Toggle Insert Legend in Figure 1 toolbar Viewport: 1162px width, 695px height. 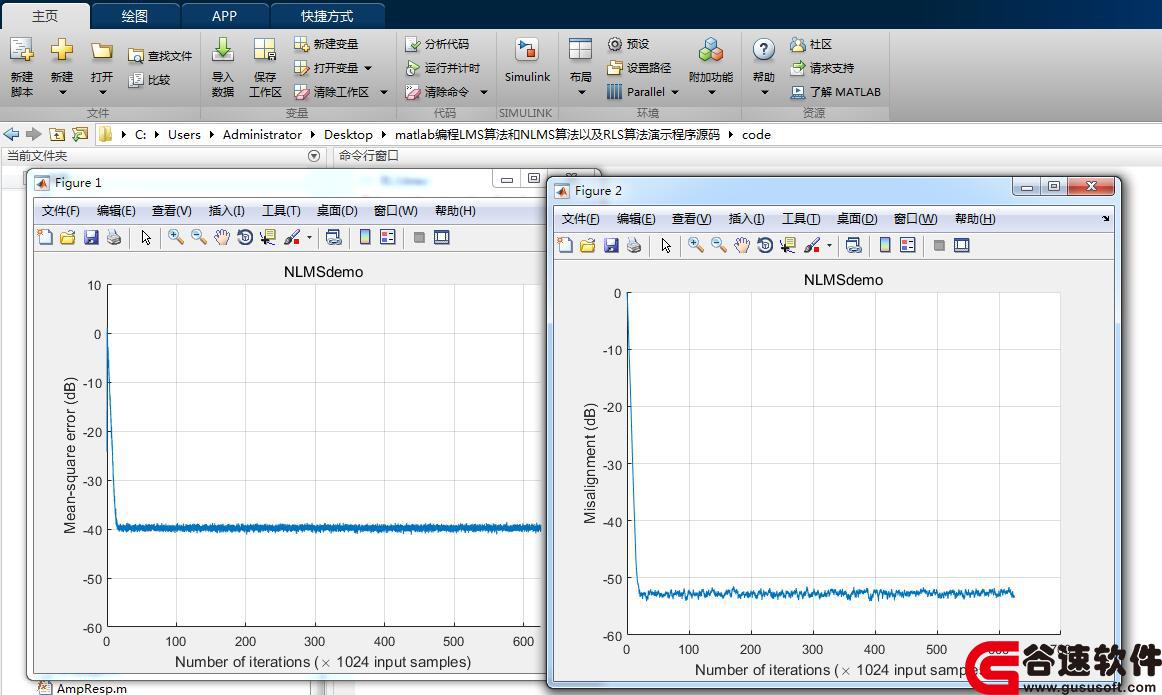(388, 237)
